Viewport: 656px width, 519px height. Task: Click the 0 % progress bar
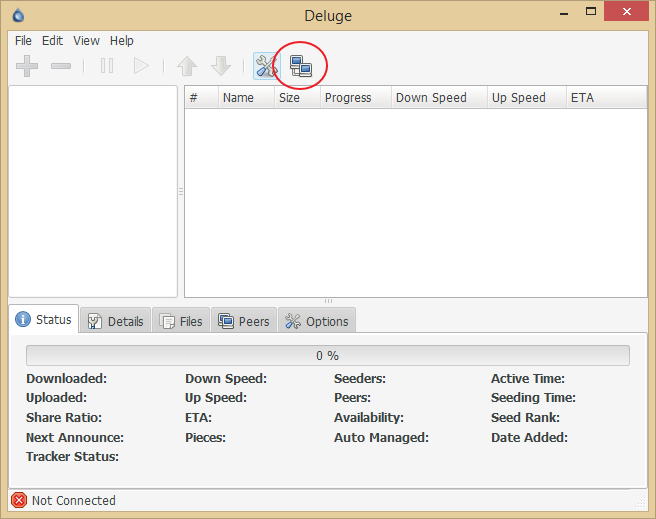pos(328,355)
